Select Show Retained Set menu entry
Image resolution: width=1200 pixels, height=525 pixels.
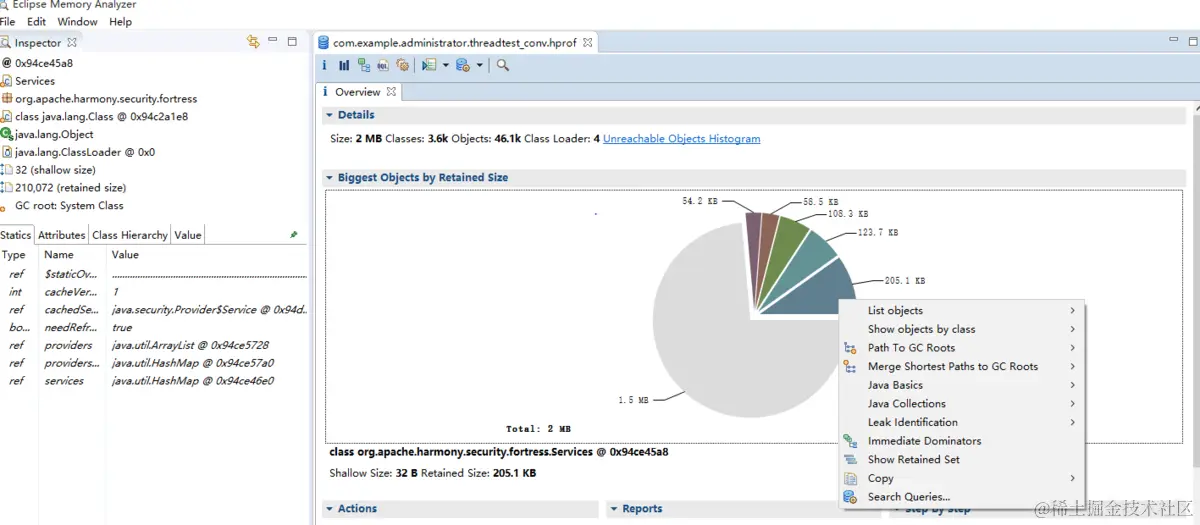coord(962,460)
